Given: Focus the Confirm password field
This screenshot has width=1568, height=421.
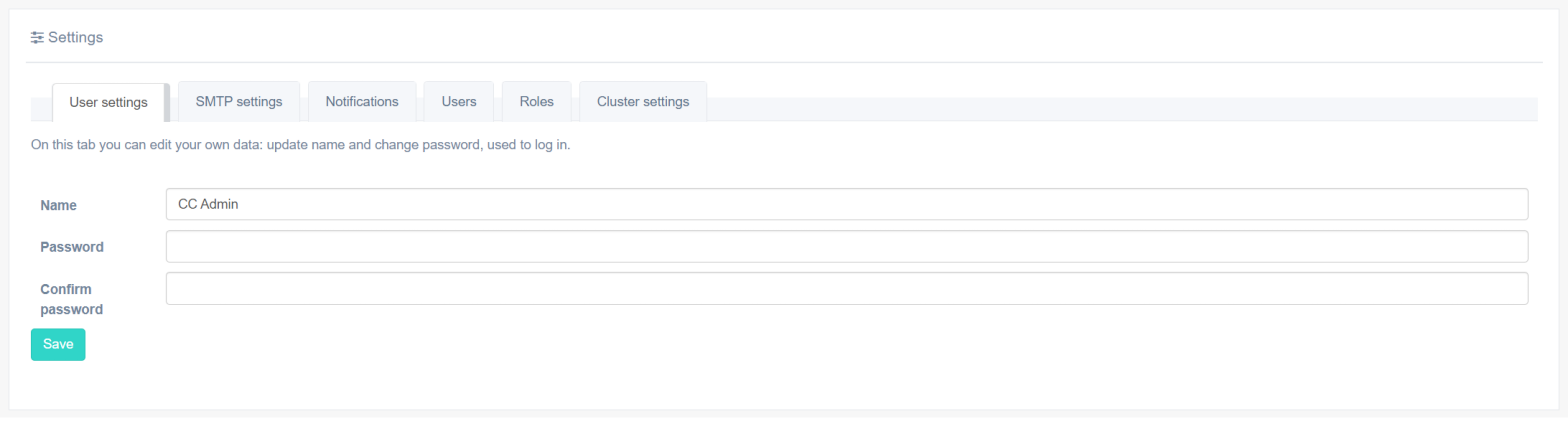Looking at the screenshot, I should 846,288.
